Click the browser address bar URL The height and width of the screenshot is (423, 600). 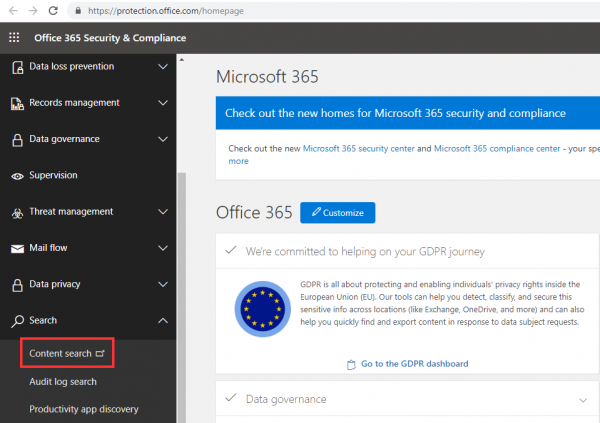pyautogui.click(x=166, y=11)
